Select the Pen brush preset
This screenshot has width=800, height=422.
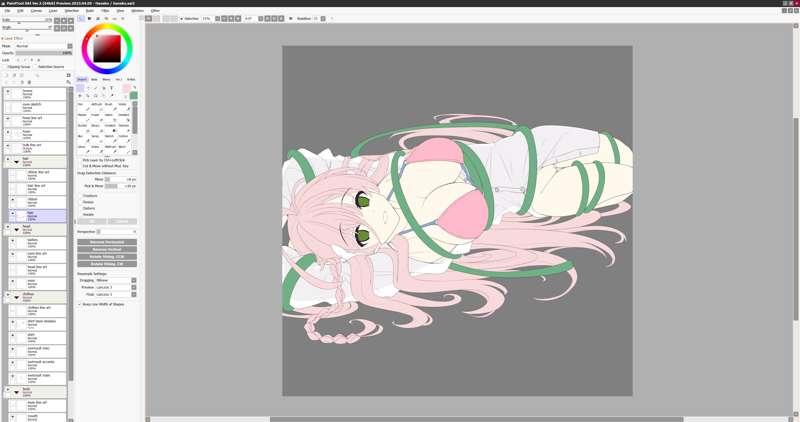tap(84, 107)
